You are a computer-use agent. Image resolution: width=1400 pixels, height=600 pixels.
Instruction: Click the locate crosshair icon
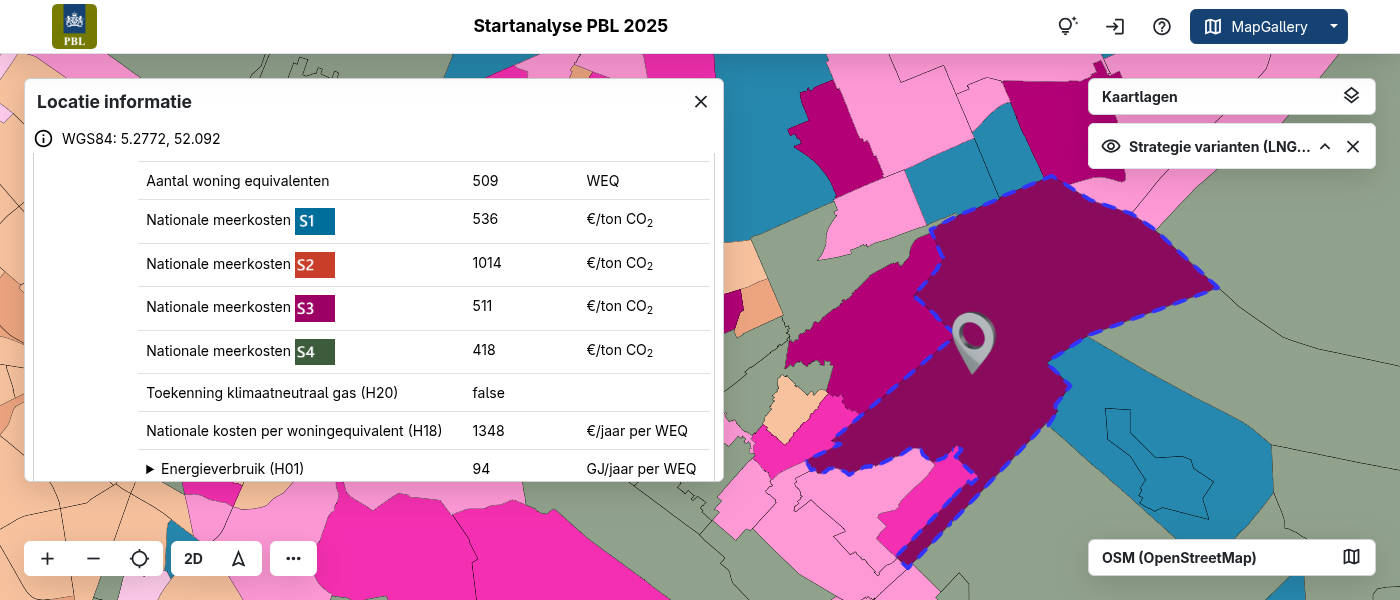tap(139, 559)
